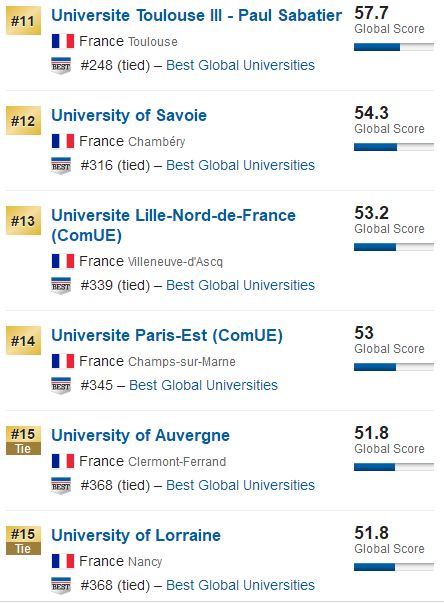Click France flag beside Villeneuve-d'Ascq
This screenshot has height=603, width=444.
[63, 261]
